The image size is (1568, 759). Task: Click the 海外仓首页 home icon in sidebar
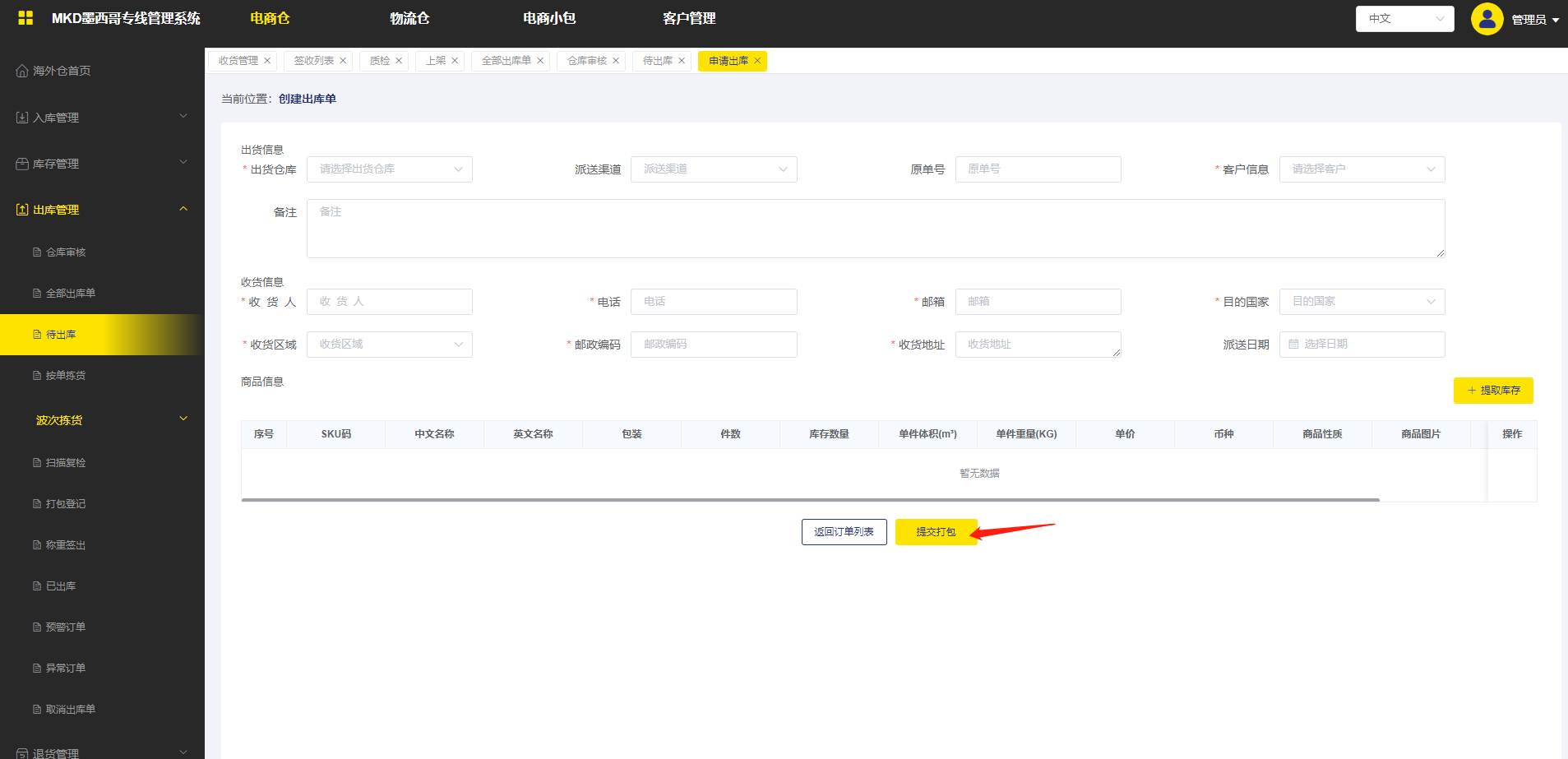(x=22, y=71)
